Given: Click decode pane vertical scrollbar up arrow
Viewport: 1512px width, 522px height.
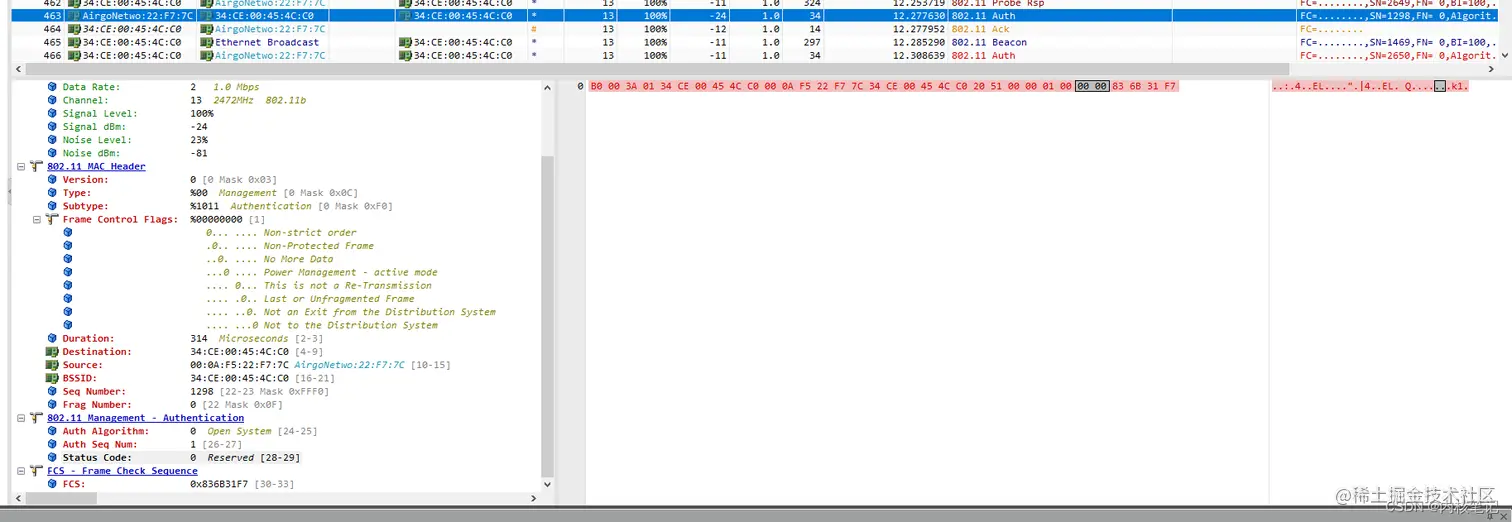Looking at the screenshot, I should 546,87.
